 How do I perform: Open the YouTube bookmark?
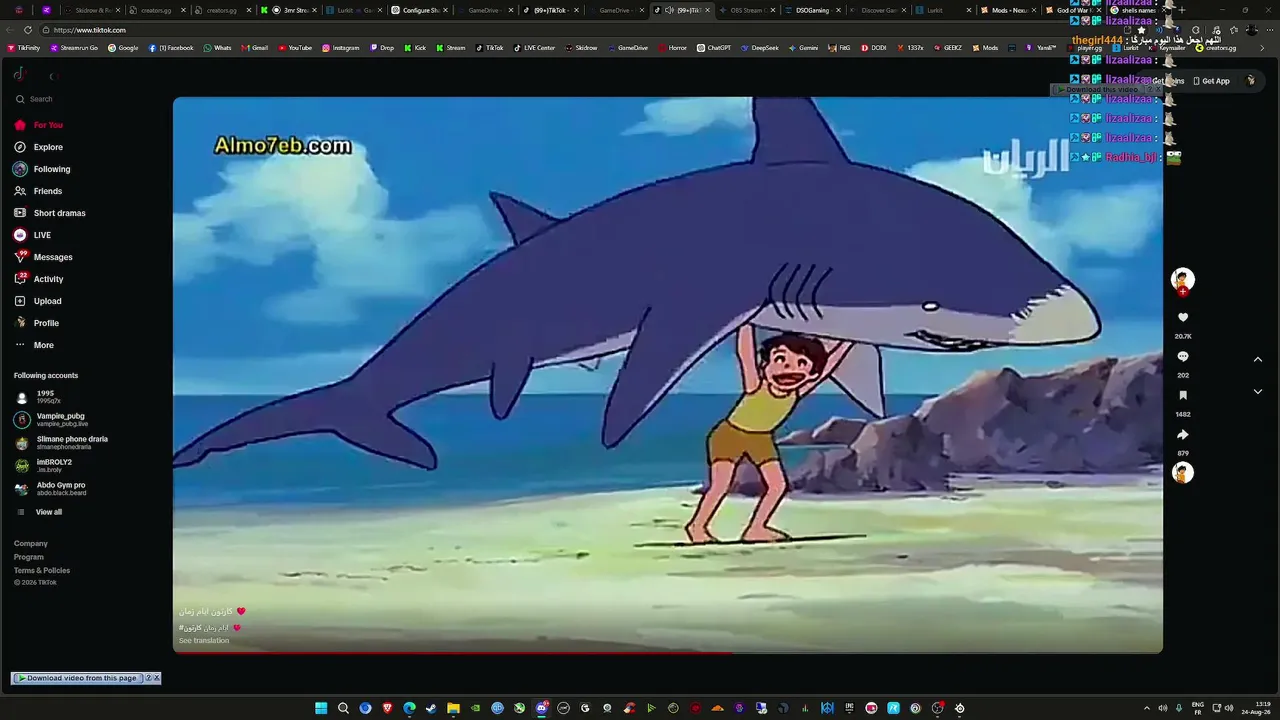click(295, 48)
